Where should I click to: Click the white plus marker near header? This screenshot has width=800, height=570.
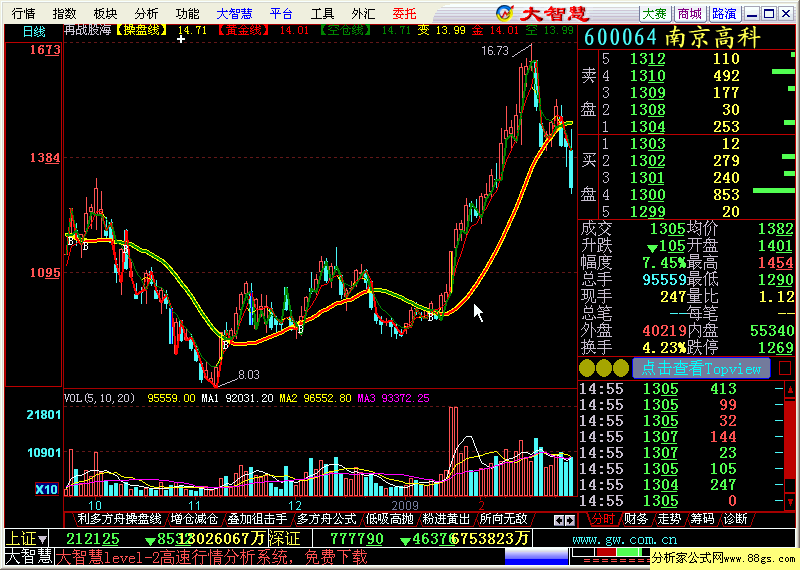point(181,39)
